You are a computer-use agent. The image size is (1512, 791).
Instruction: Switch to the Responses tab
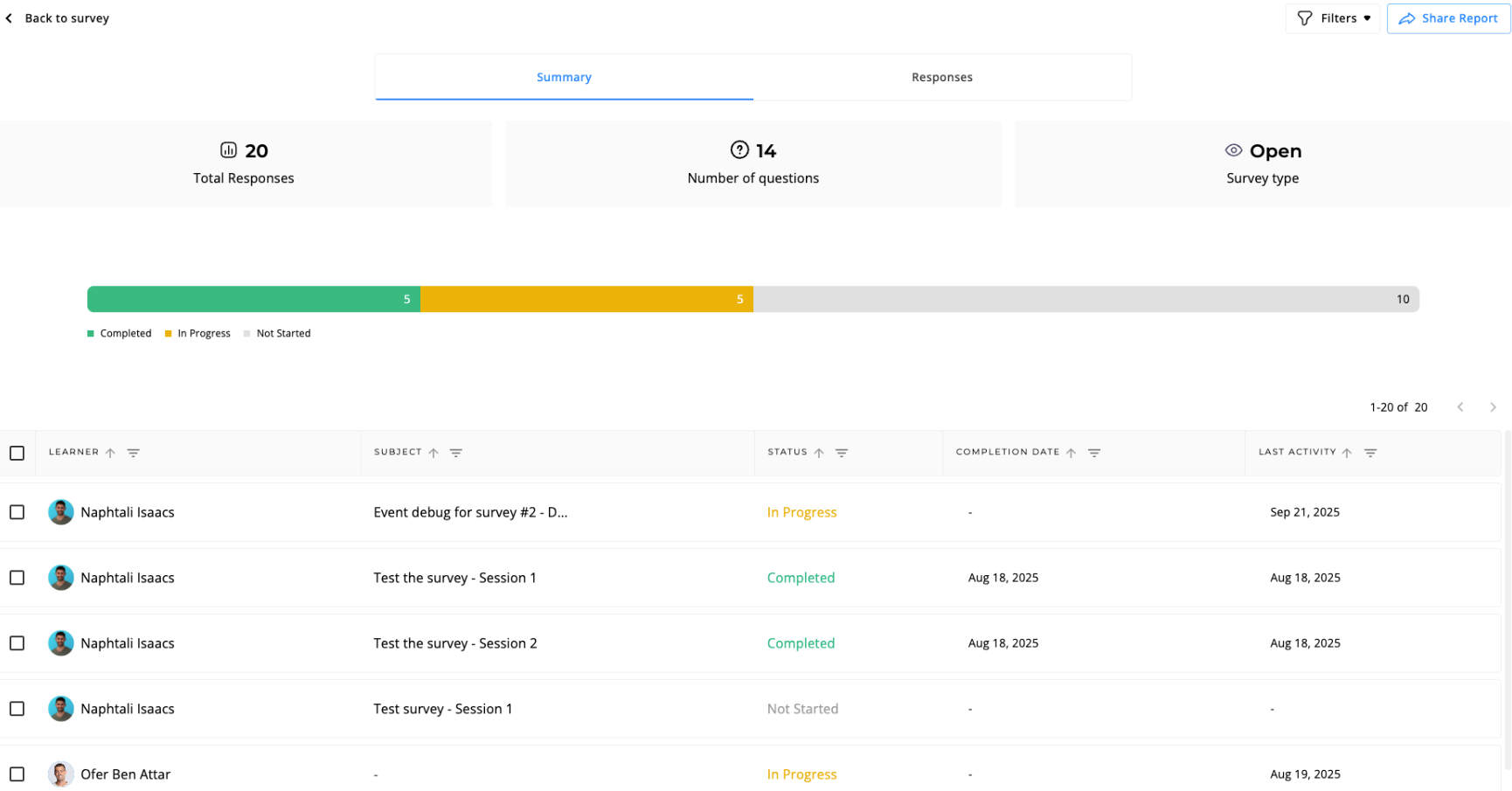pyautogui.click(x=941, y=77)
